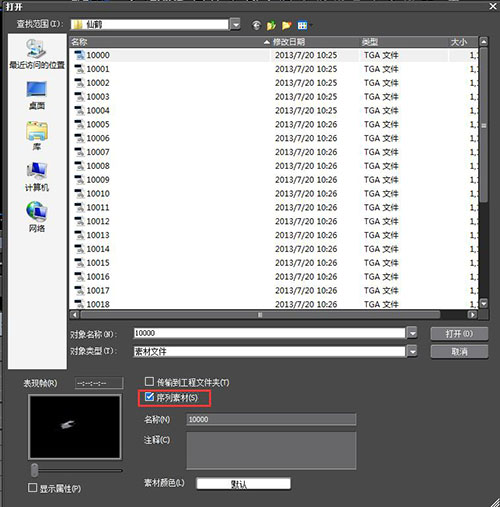The height and width of the screenshot is (507, 500).
Task: Enable 传输到工程文件夹(T) checkbox
Action: (149, 381)
